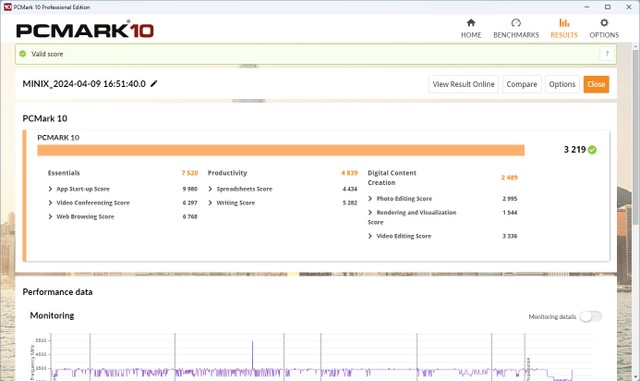
Task: Click the Video Editing value 3 336
Action: pyautogui.click(x=510, y=236)
